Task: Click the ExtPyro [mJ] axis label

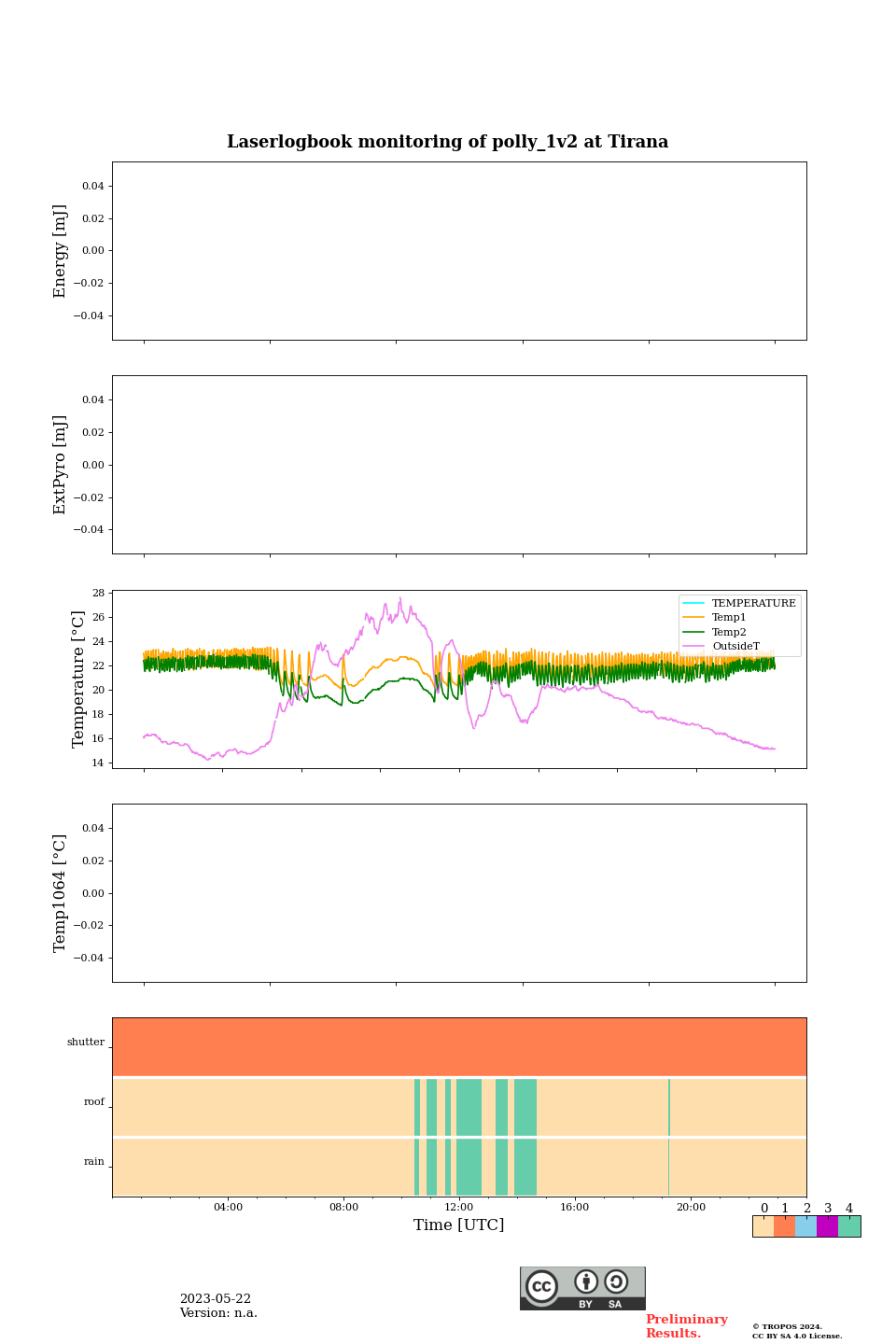Action: [x=61, y=465]
